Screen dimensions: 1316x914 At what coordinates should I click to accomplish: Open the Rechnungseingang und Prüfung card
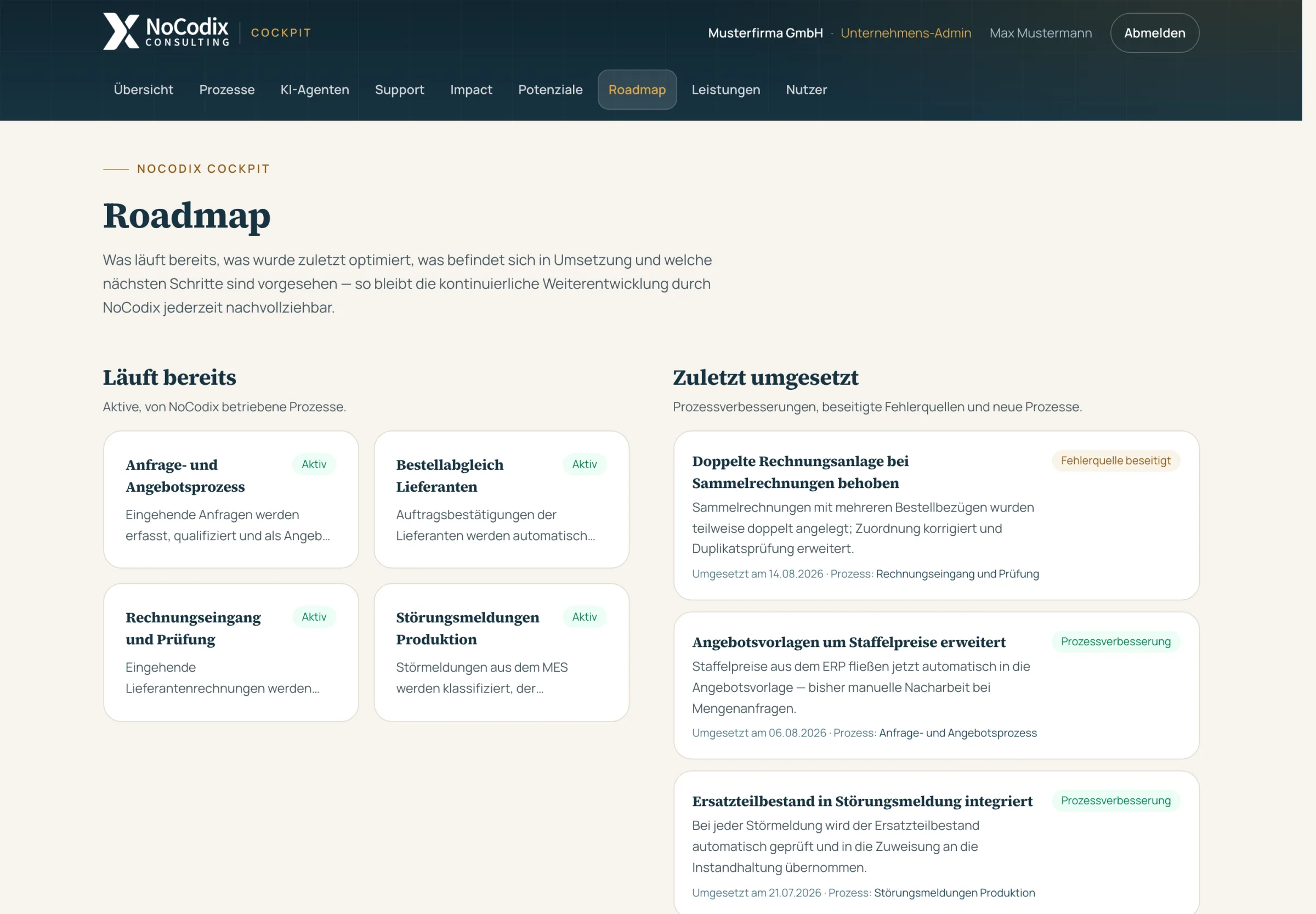pyautogui.click(x=231, y=652)
